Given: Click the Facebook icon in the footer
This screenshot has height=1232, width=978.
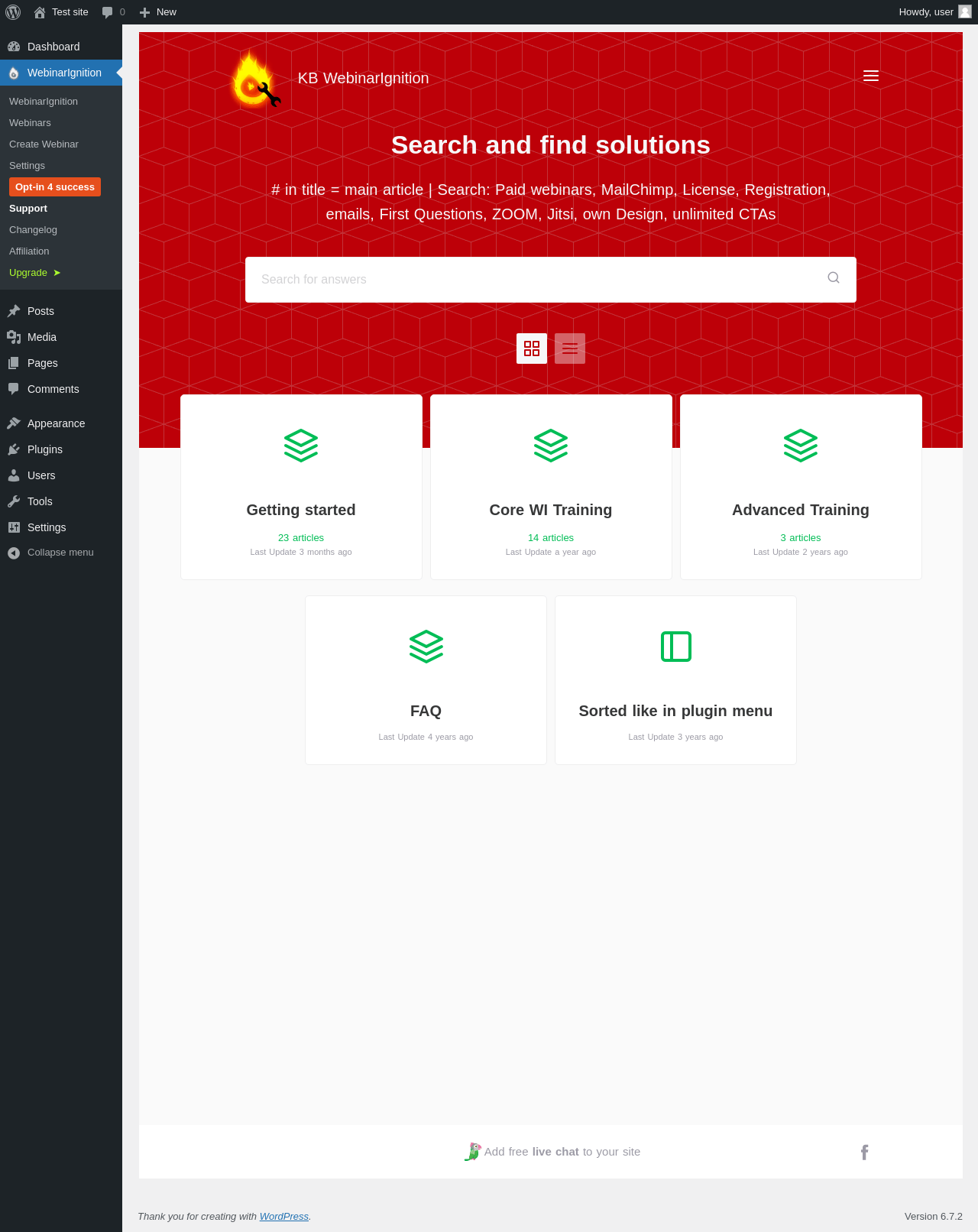Looking at the screenshot, I should (x=864, y=1152).
